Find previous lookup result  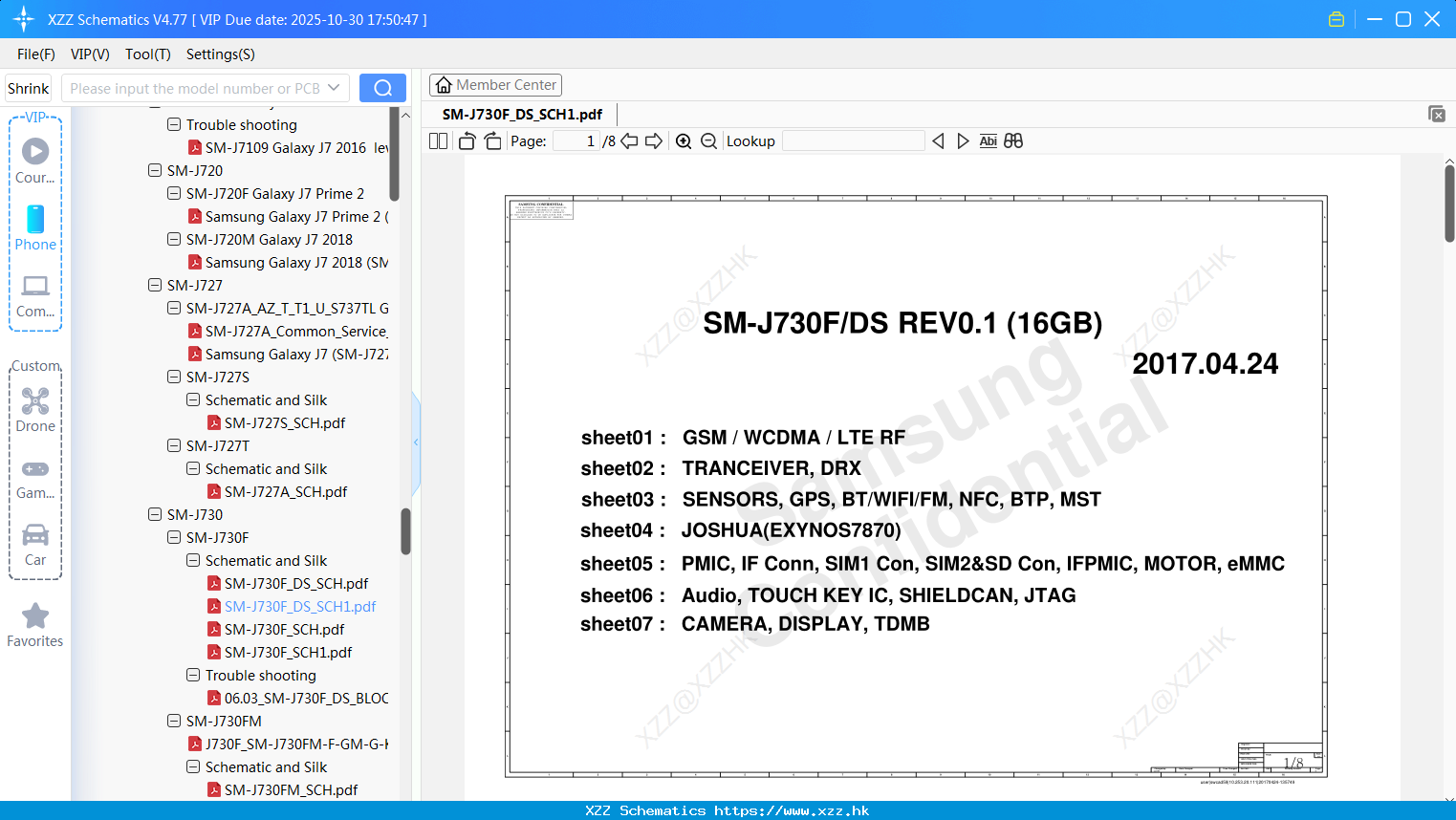pos(938,140)
